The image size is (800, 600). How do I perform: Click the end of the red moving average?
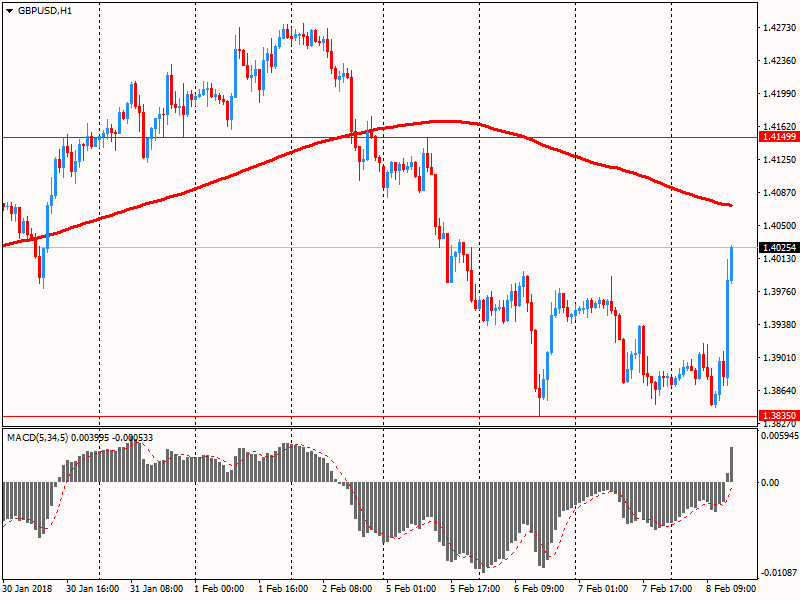731,205
